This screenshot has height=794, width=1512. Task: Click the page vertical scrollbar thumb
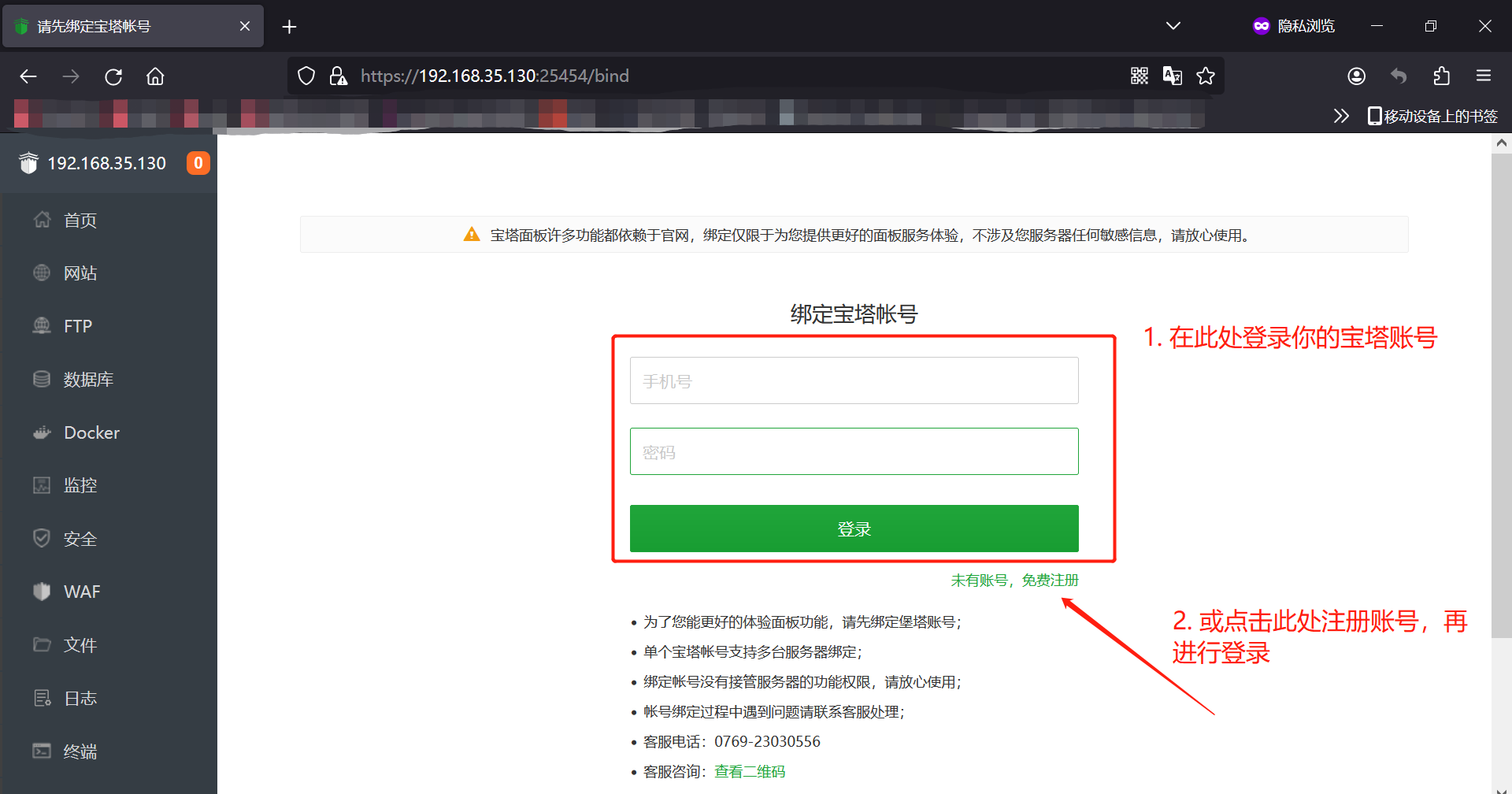click(x=1501, y=395)
